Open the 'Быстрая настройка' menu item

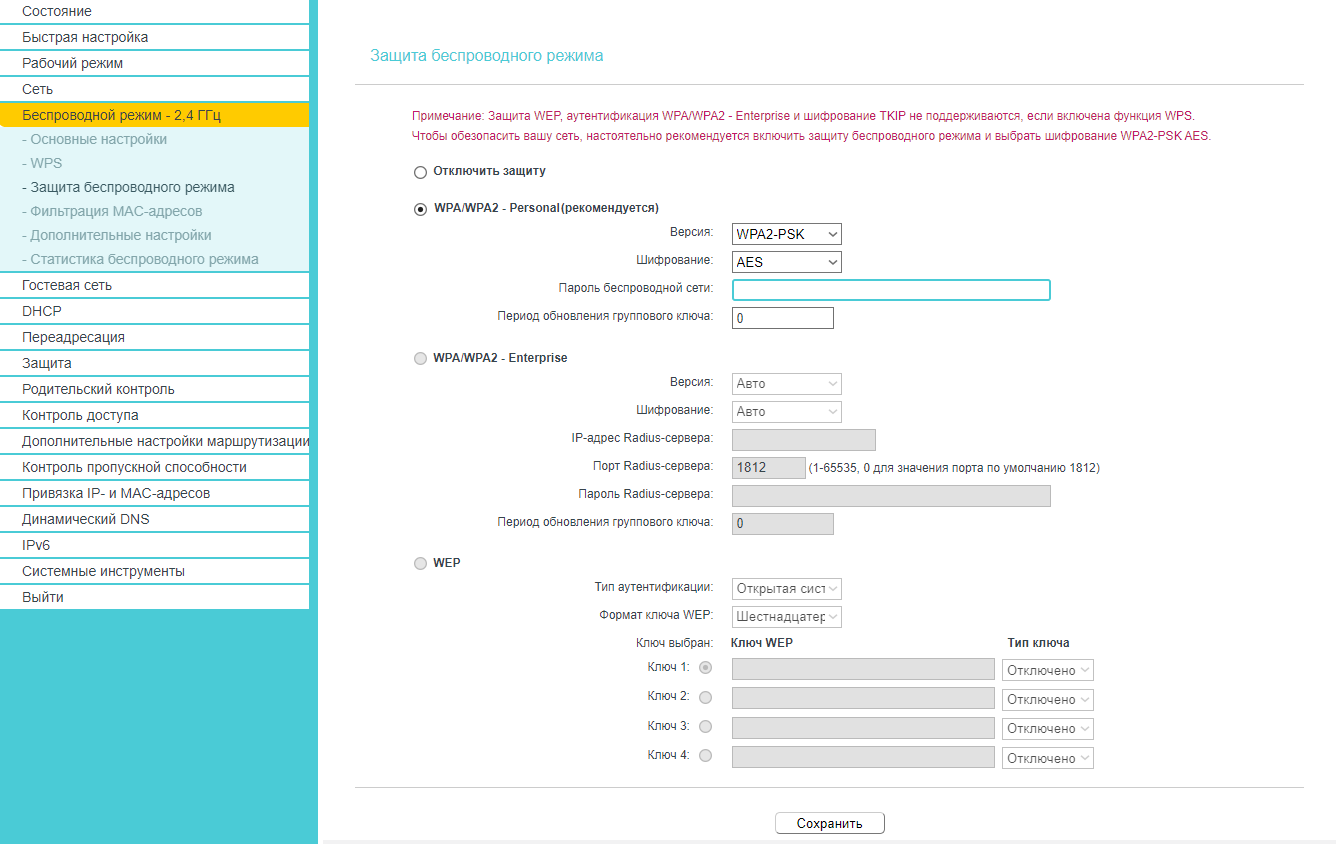(x=154, y=37)
